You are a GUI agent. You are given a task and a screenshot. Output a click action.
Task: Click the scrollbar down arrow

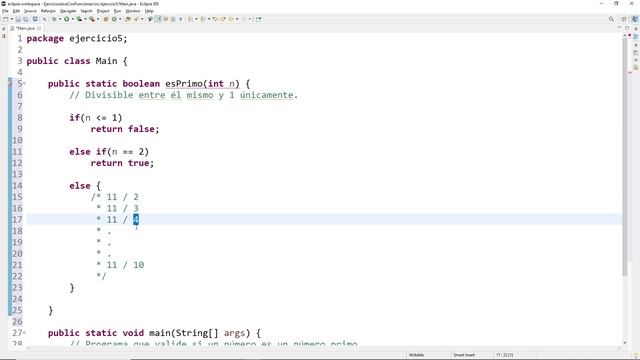[x=624, y=343]
